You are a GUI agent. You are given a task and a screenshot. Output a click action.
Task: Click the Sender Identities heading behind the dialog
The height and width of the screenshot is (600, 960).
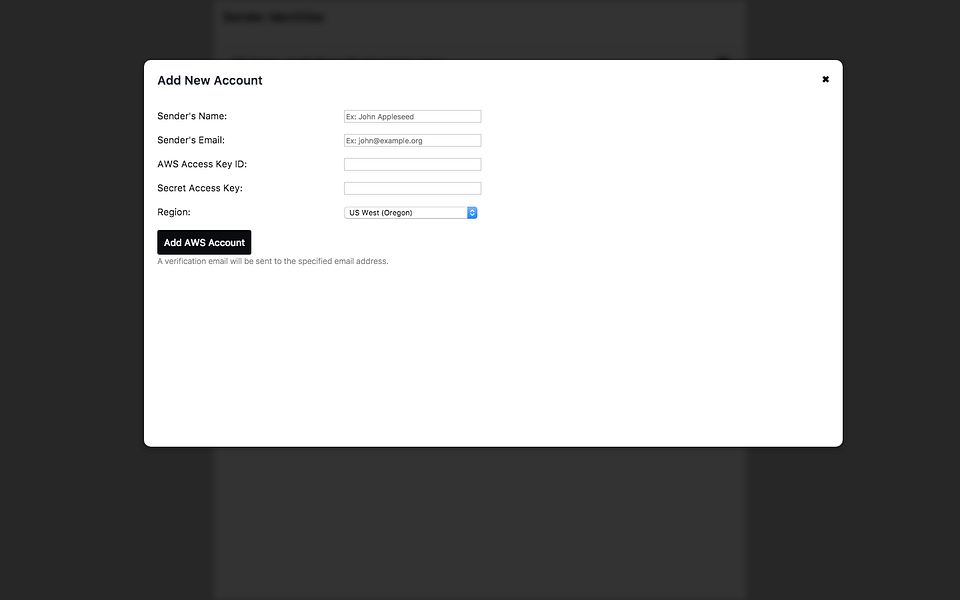click(x=273, y=17)
